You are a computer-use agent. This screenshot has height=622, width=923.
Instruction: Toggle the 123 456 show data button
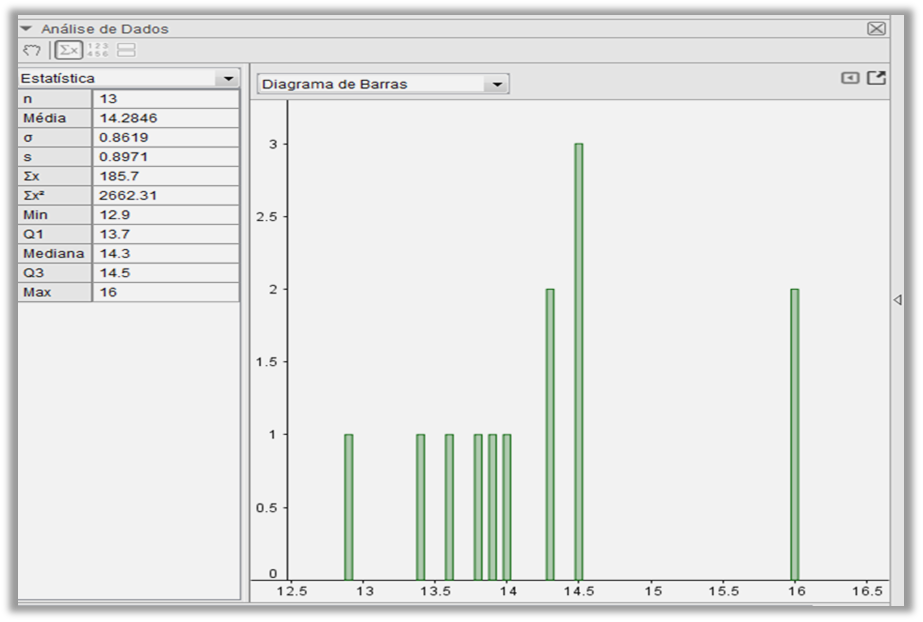[x=99, y=49]
